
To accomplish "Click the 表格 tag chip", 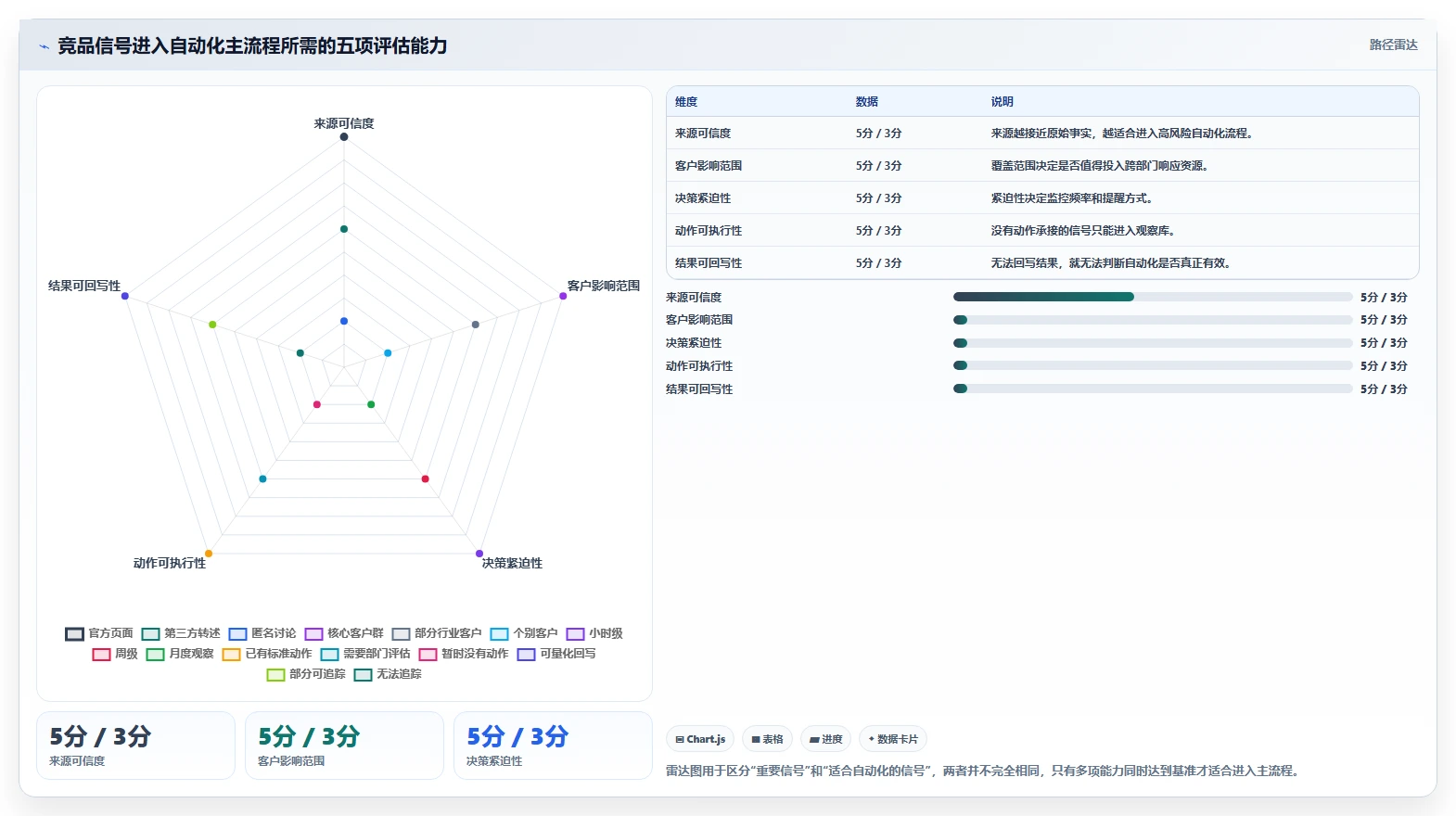I will [767, 739].
